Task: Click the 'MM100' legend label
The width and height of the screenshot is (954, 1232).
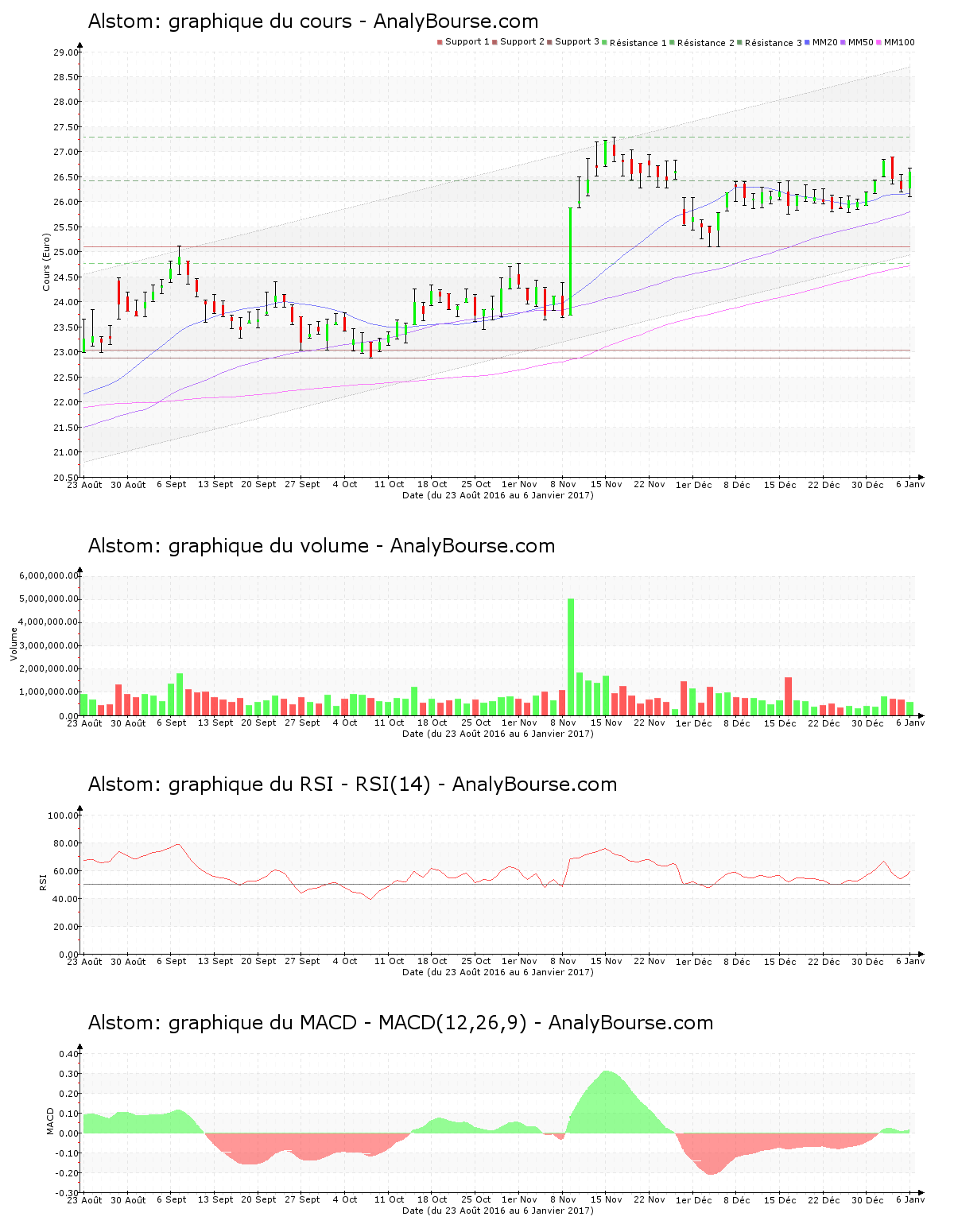Action: click(x=899, y=42)
